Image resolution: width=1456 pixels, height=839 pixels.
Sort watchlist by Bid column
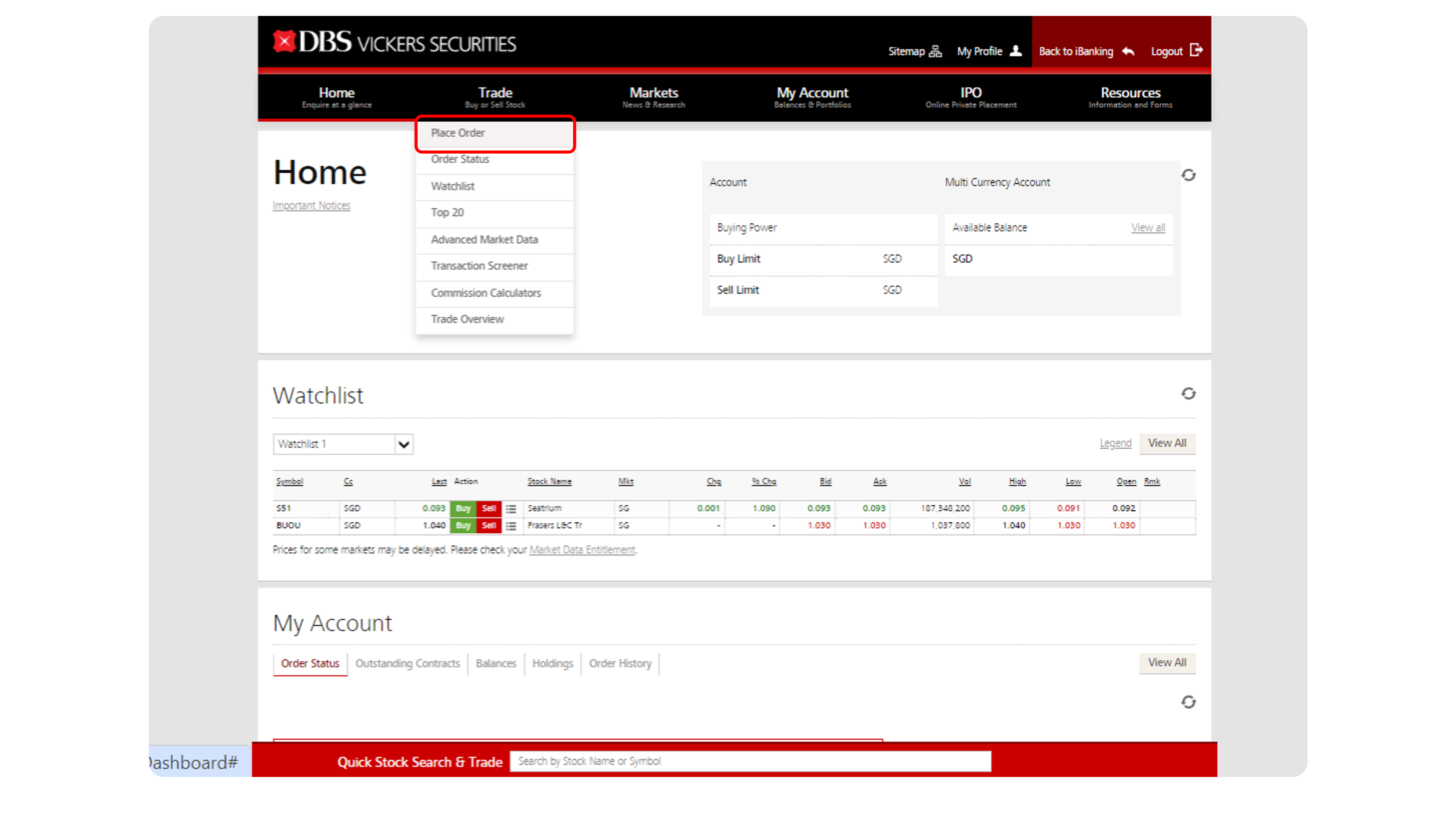(825, 482)
